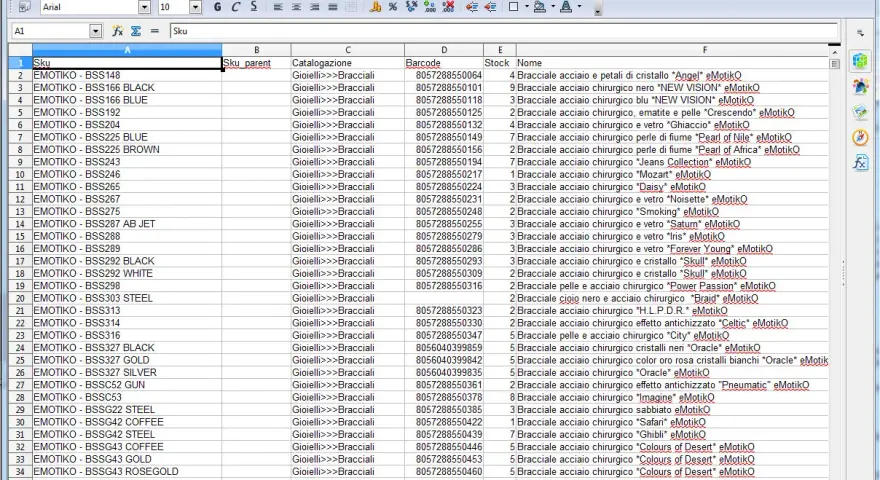
Task: Select the Ghibli bracelet name cell
Action: (x=672, y=435)
